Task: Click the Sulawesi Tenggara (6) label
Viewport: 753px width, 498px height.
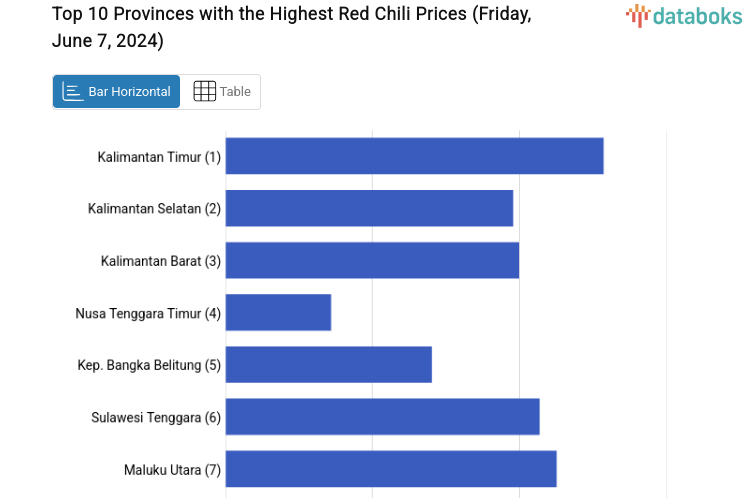Action: (156, 417)
